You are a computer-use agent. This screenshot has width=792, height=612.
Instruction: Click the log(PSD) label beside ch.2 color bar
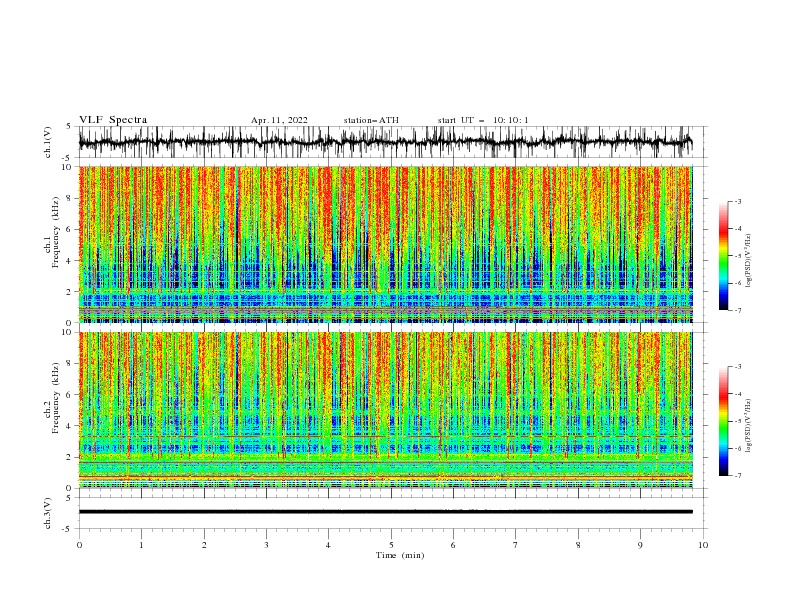(x=748, y=426)
